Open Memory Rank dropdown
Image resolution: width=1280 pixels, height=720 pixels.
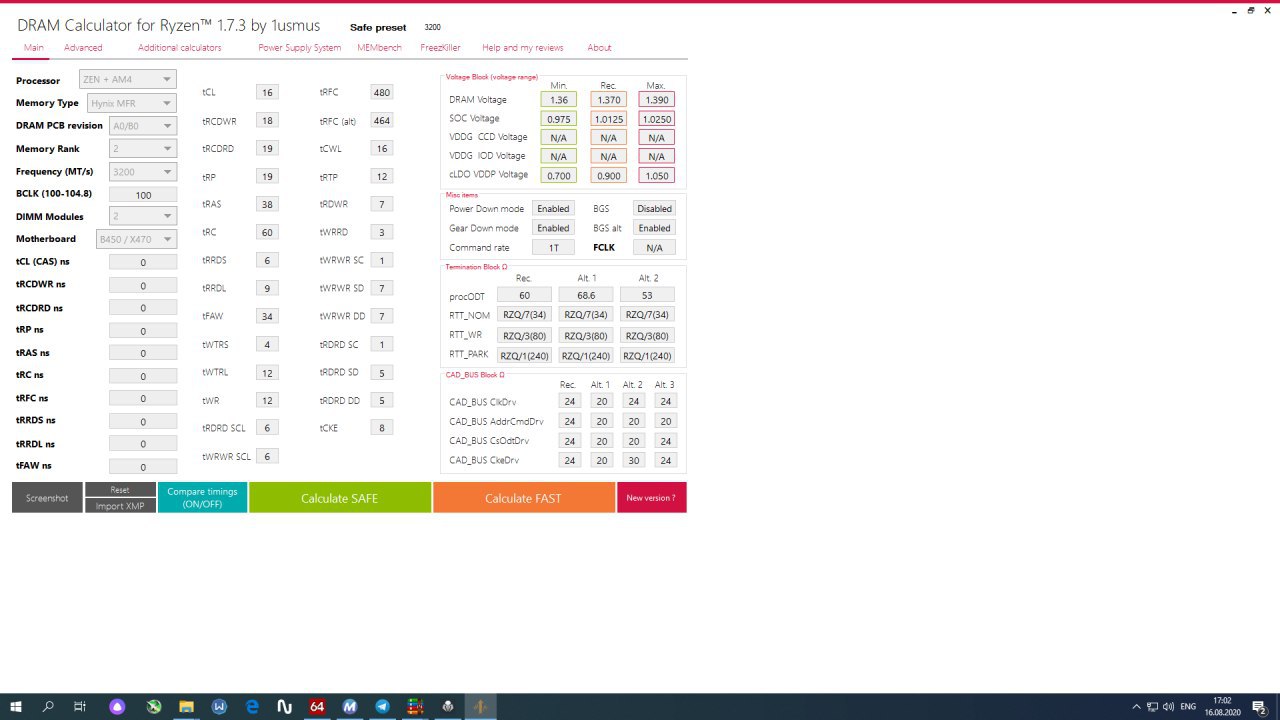(143, 148)
